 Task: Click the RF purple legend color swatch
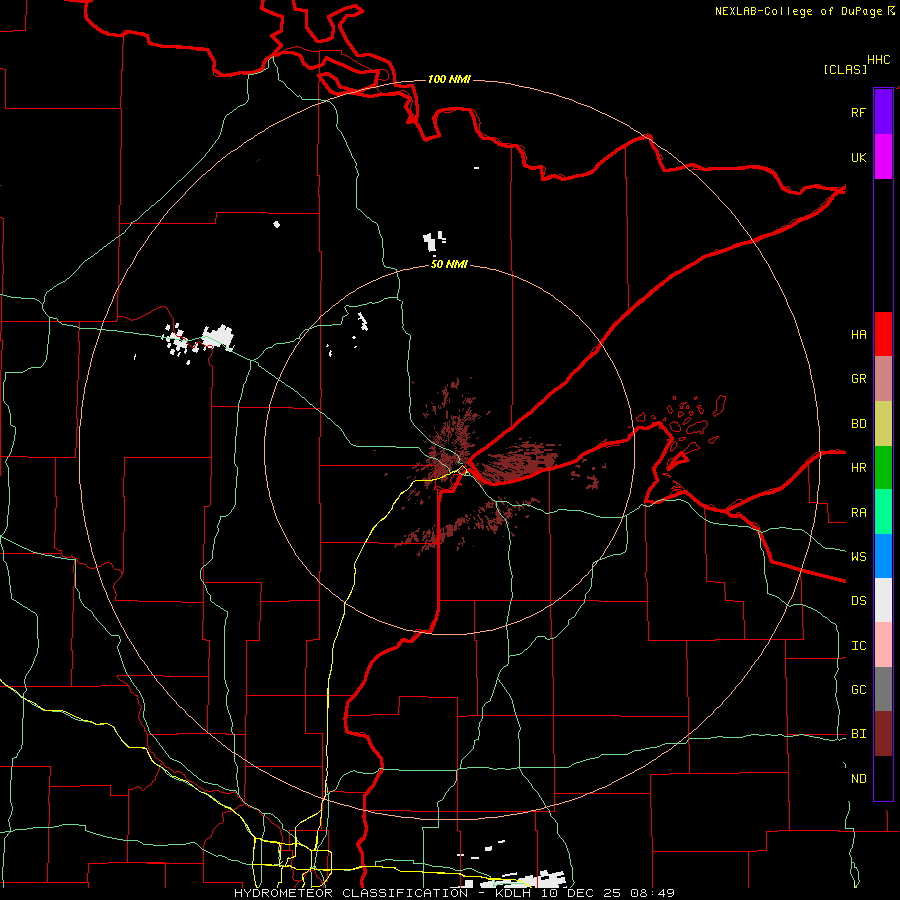pos(883,112)
